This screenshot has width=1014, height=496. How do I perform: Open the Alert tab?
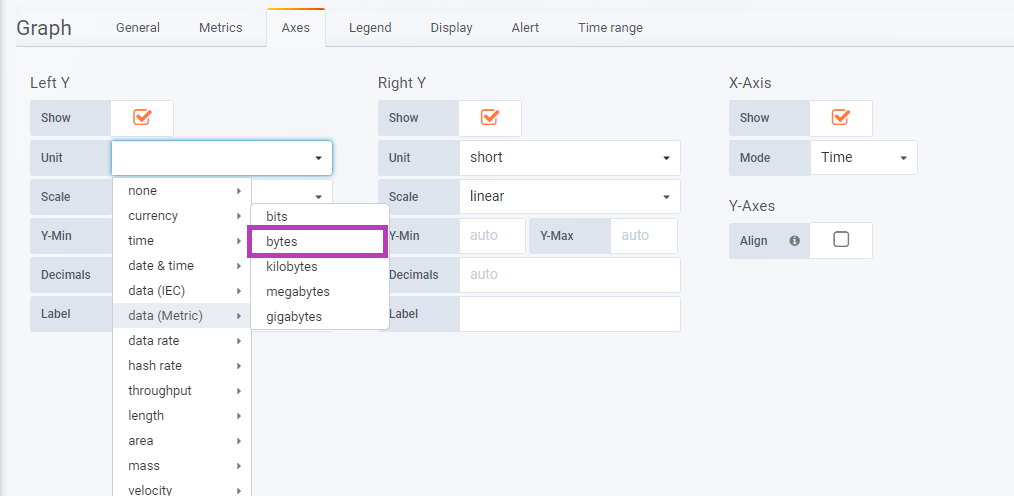525,28
